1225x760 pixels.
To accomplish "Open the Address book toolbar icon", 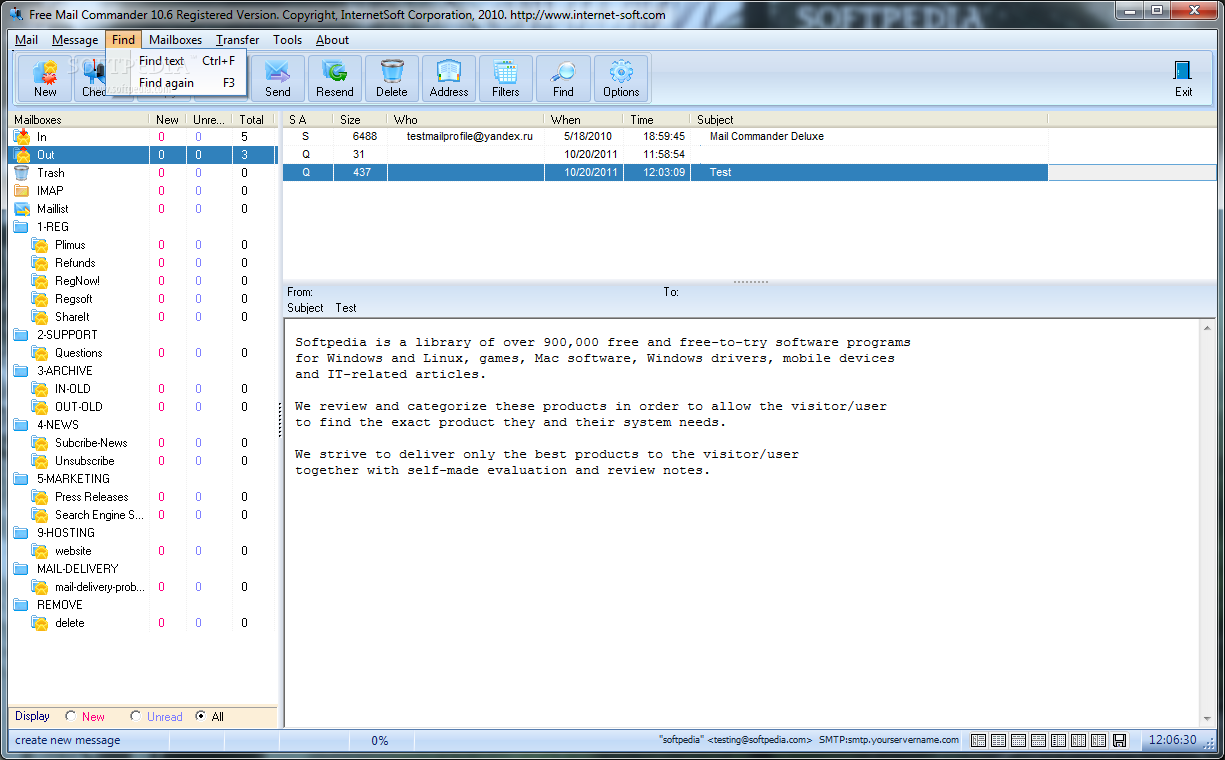I will pos(449,78).
